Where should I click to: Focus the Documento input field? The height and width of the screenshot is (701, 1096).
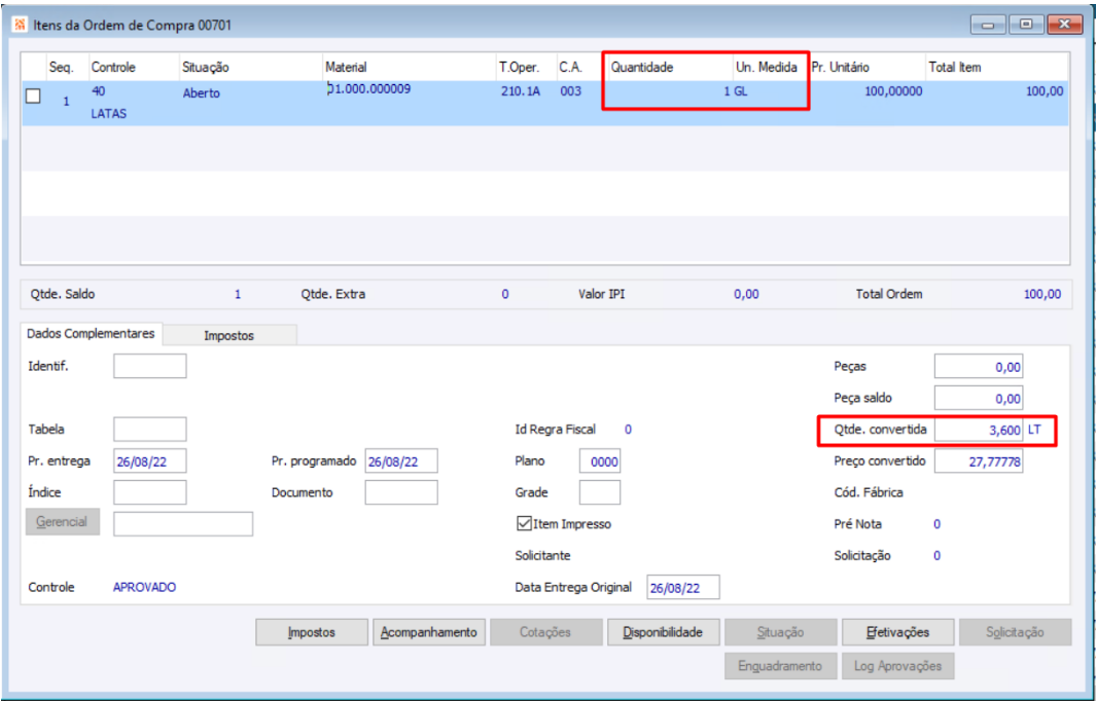click(x=401, y=492)
